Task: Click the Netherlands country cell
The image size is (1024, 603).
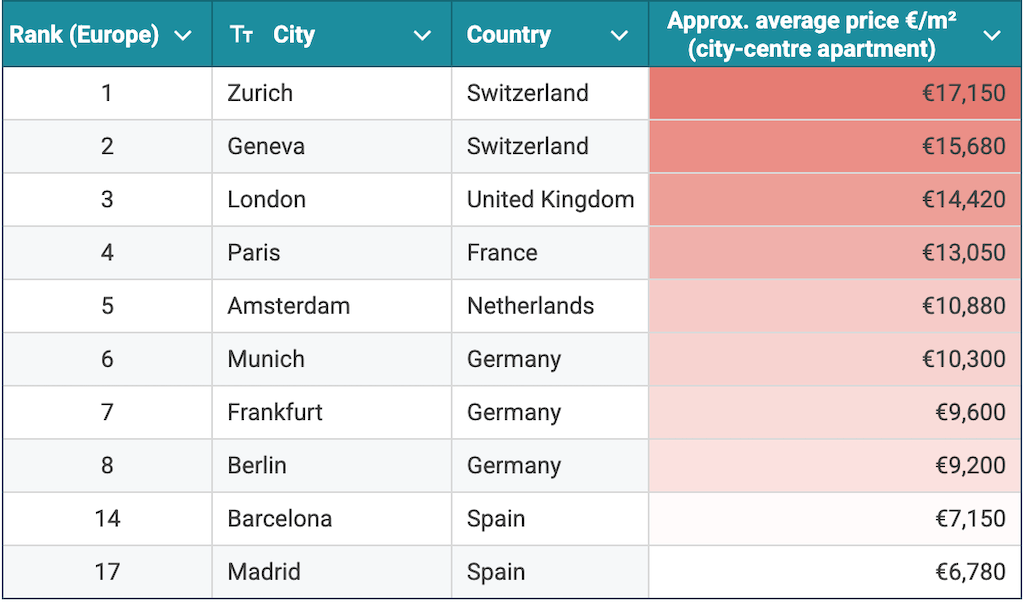Action: pyautogui.click(x=530, y=305)
